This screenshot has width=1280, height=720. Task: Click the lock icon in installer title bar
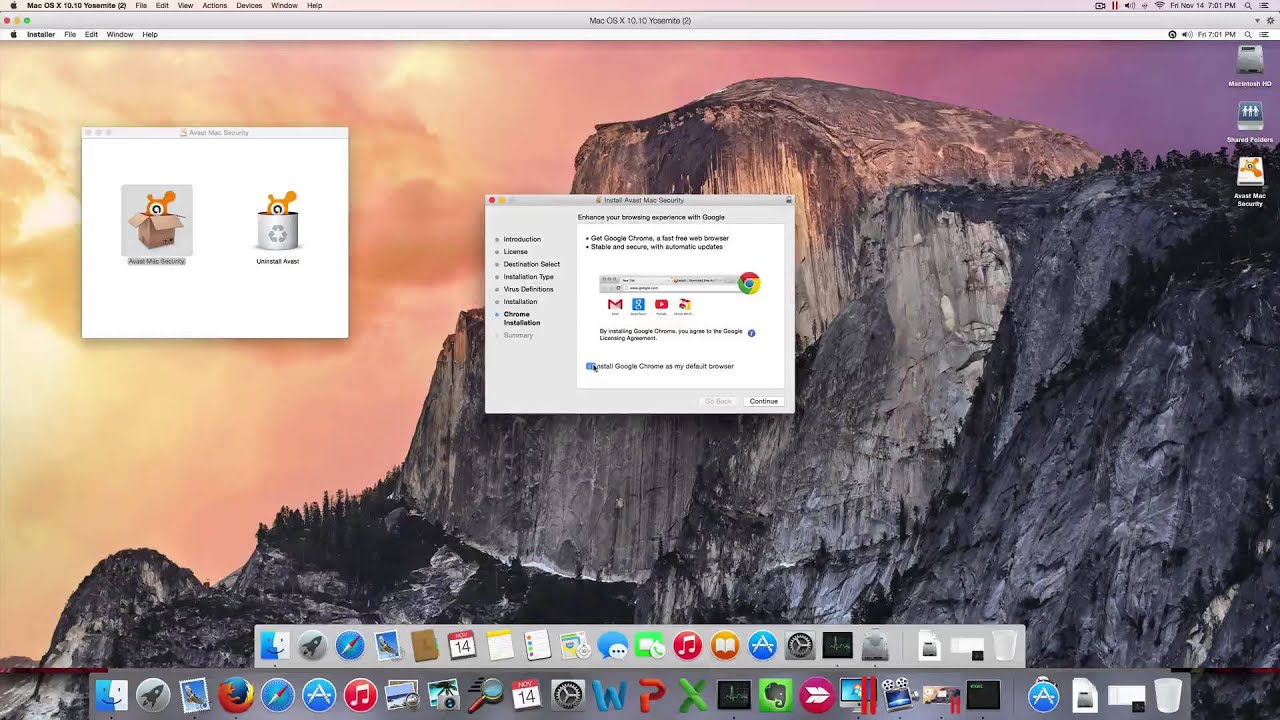788,200
